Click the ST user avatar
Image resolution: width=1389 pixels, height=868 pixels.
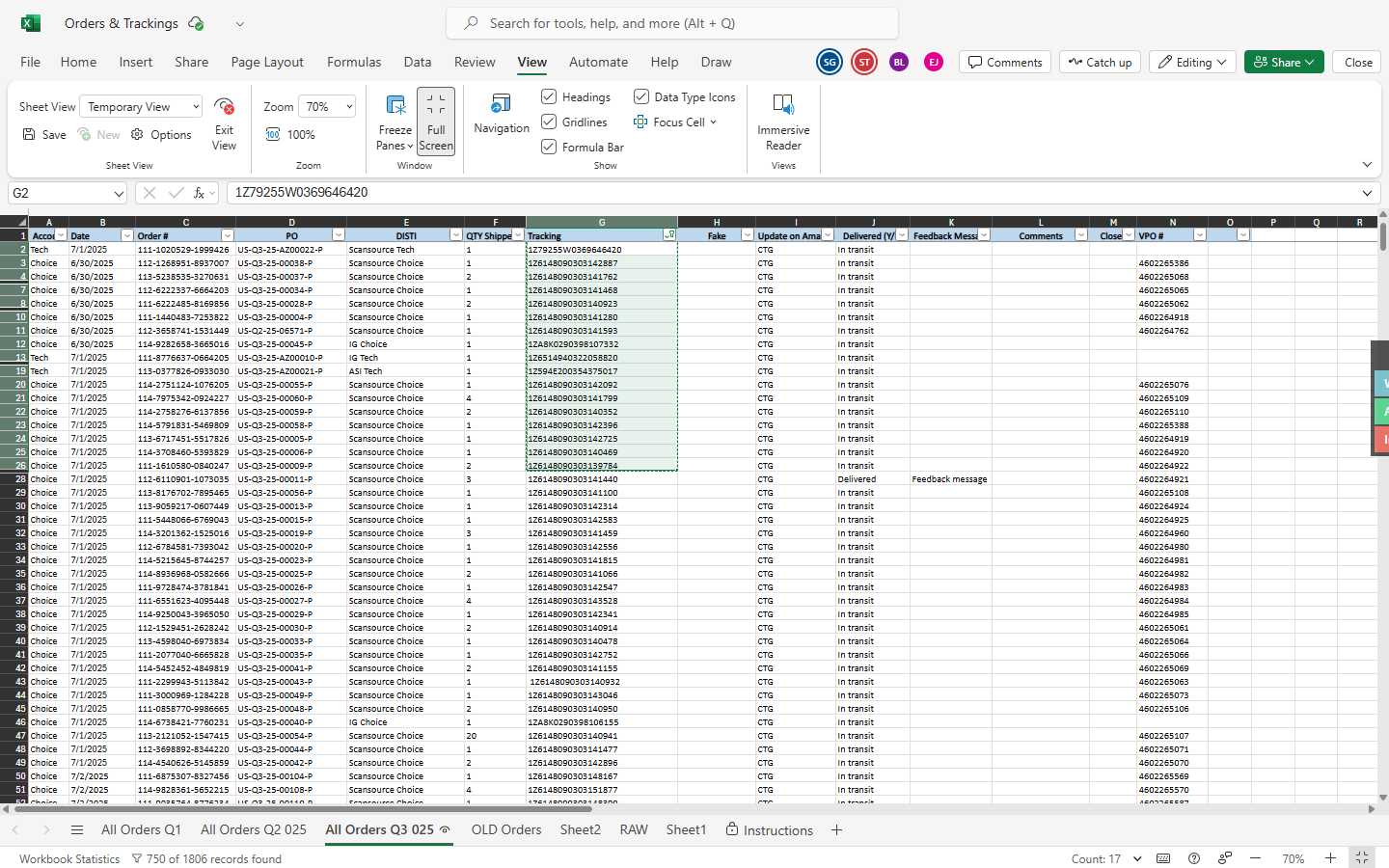click(x=864, y=62)
